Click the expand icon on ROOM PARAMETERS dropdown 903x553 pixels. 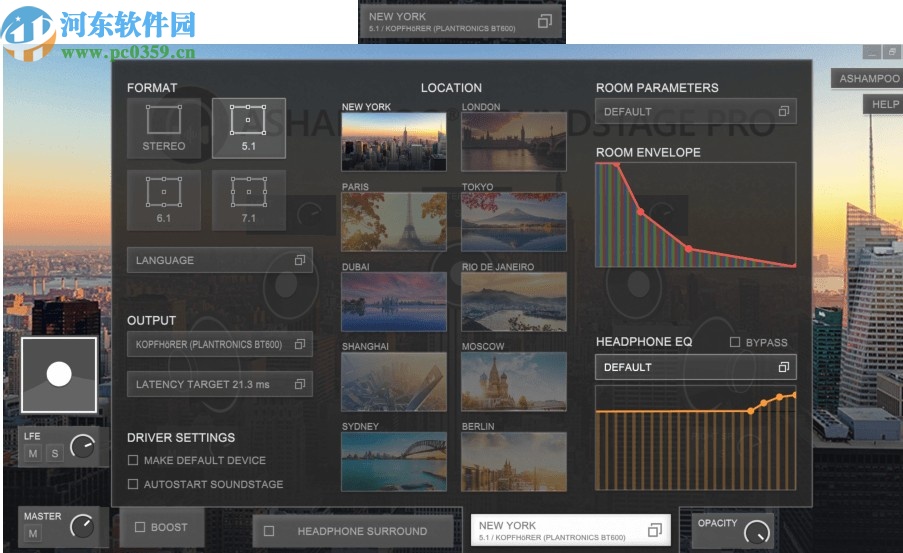pyautogui.click(x=784, y=111)
